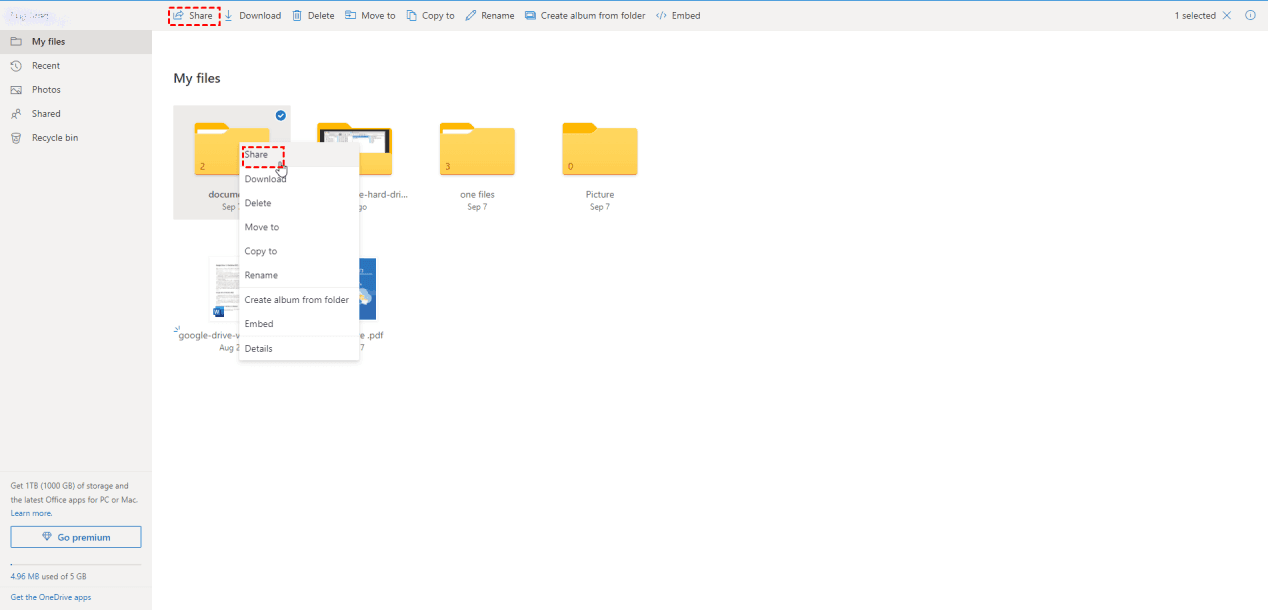
Task: Click the Download arrow icon in toolbar
Action: (228, 16)
